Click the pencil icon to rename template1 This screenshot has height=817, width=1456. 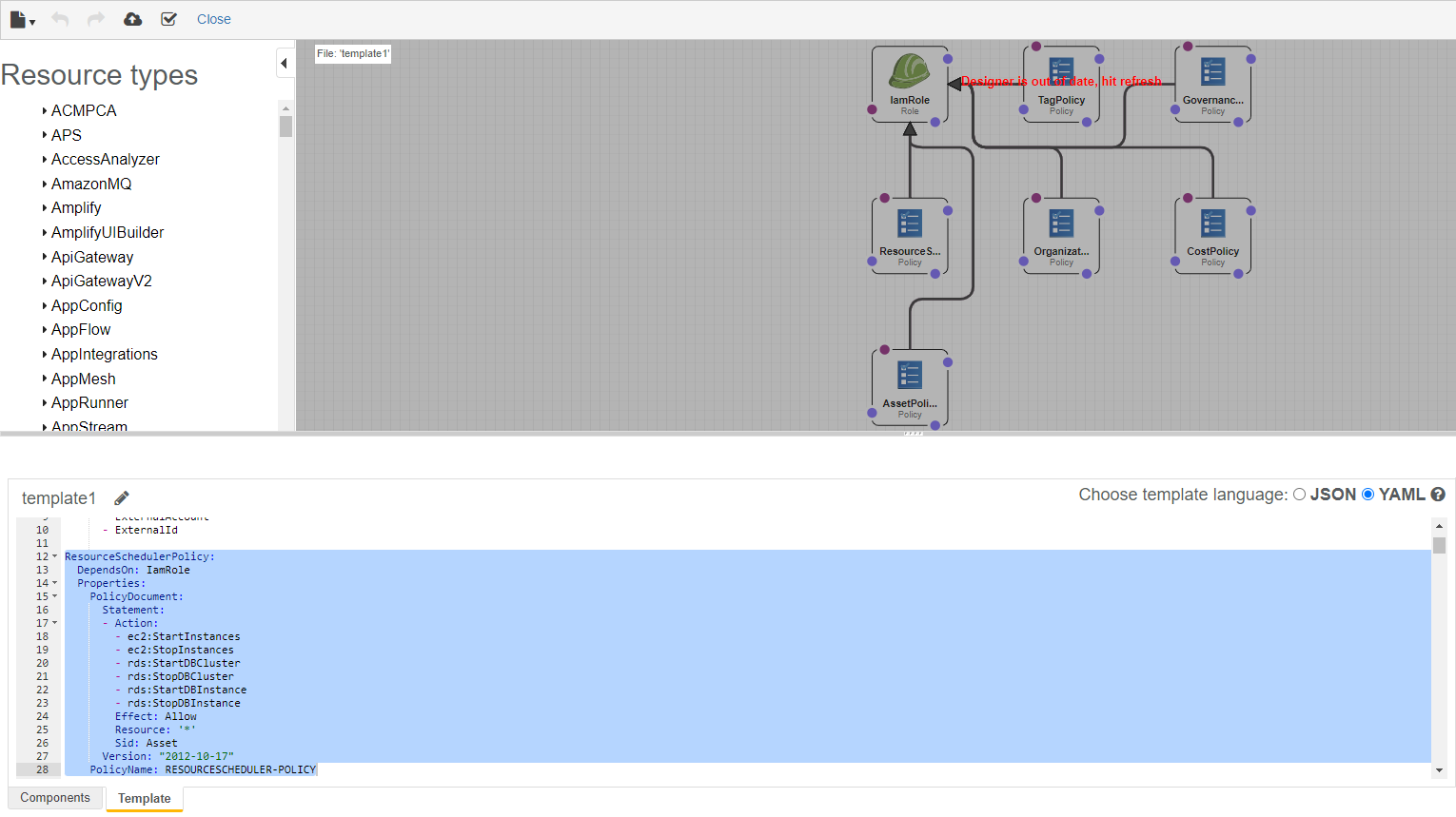122,498
